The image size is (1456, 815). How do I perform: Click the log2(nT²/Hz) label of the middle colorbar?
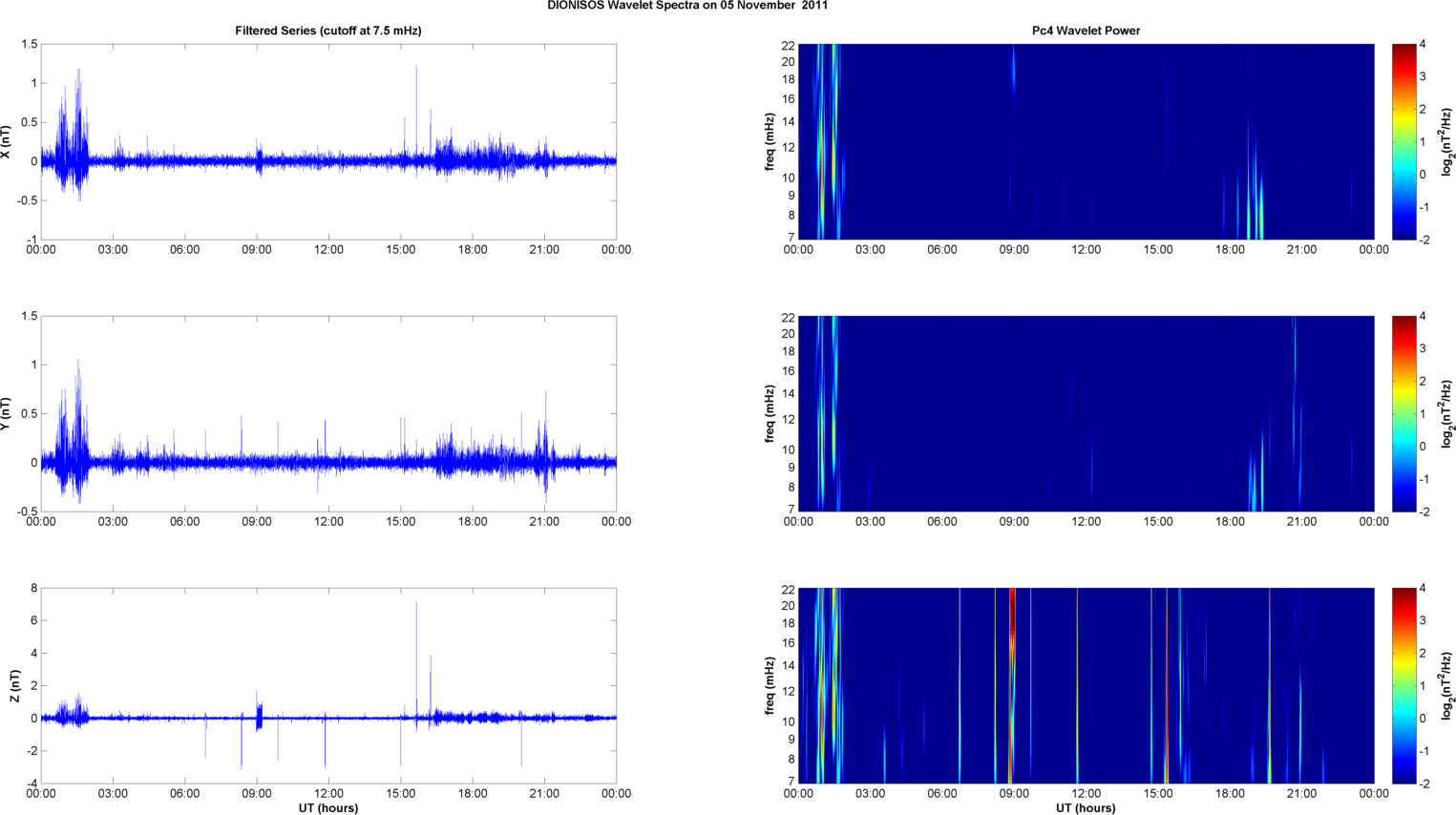pyautogui.click(x=1447, y=413)
